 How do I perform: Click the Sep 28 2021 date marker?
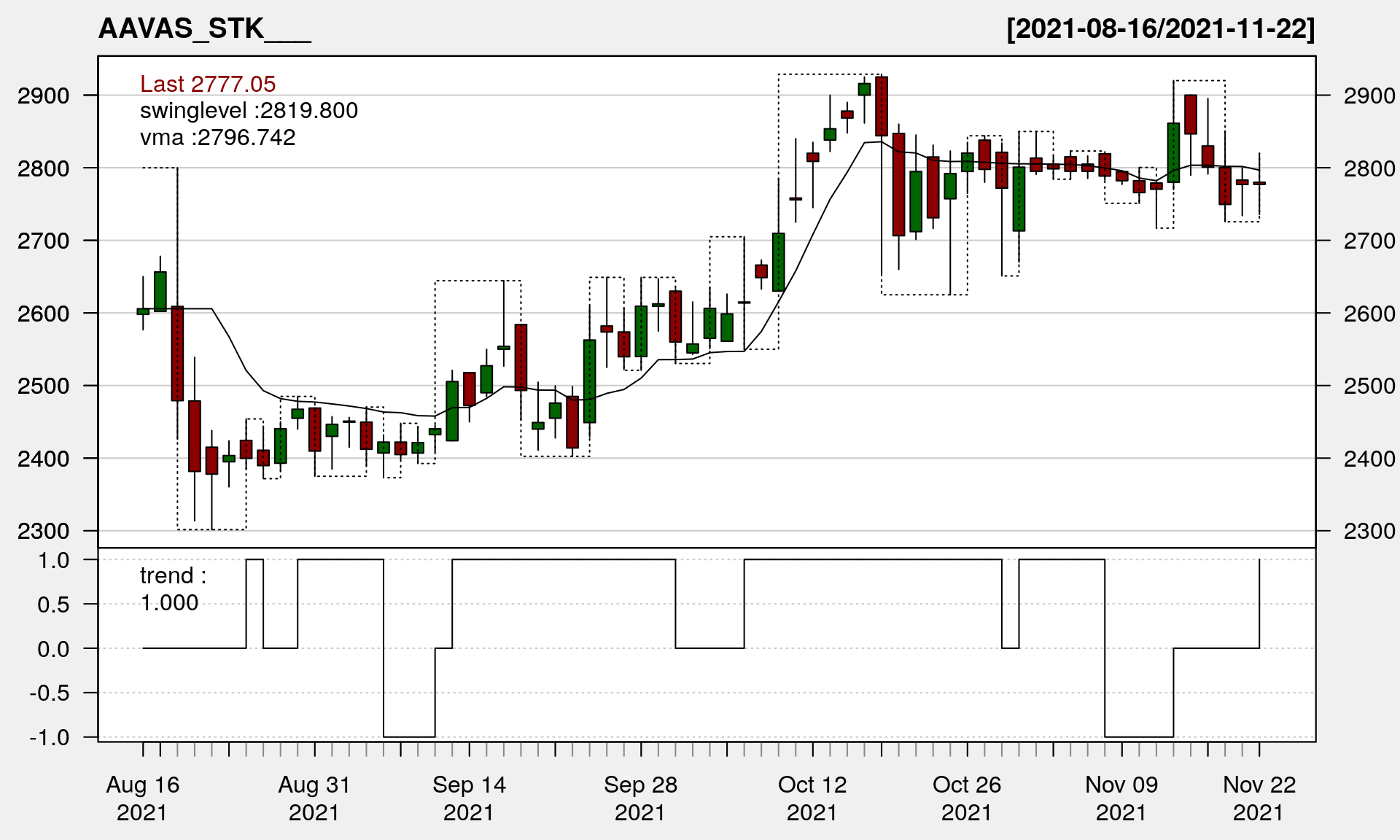point(640,798)
